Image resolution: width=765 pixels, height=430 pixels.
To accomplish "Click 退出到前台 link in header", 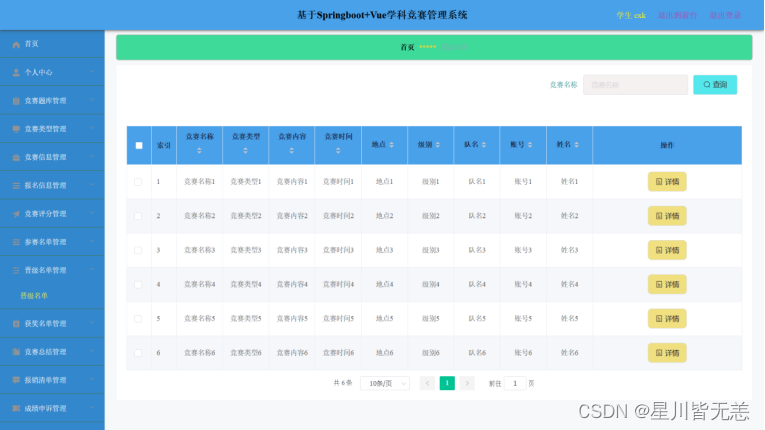I will (677, 15).
